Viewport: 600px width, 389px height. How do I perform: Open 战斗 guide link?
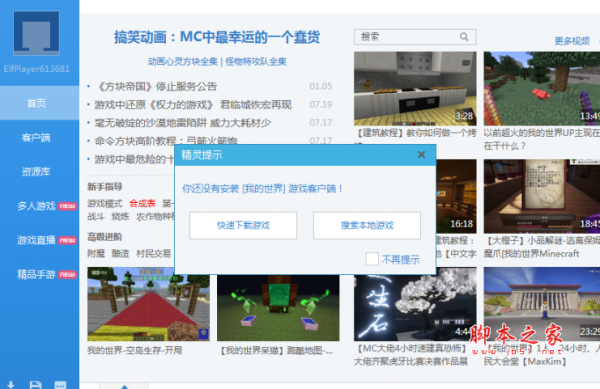96,217
